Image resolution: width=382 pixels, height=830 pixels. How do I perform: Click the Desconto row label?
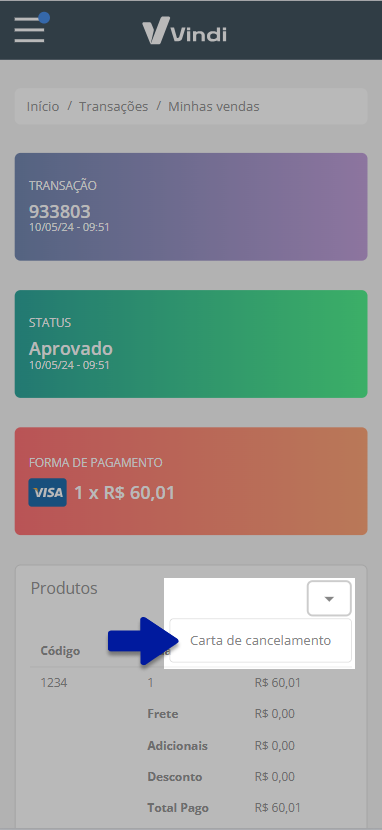tap(175, 777)
